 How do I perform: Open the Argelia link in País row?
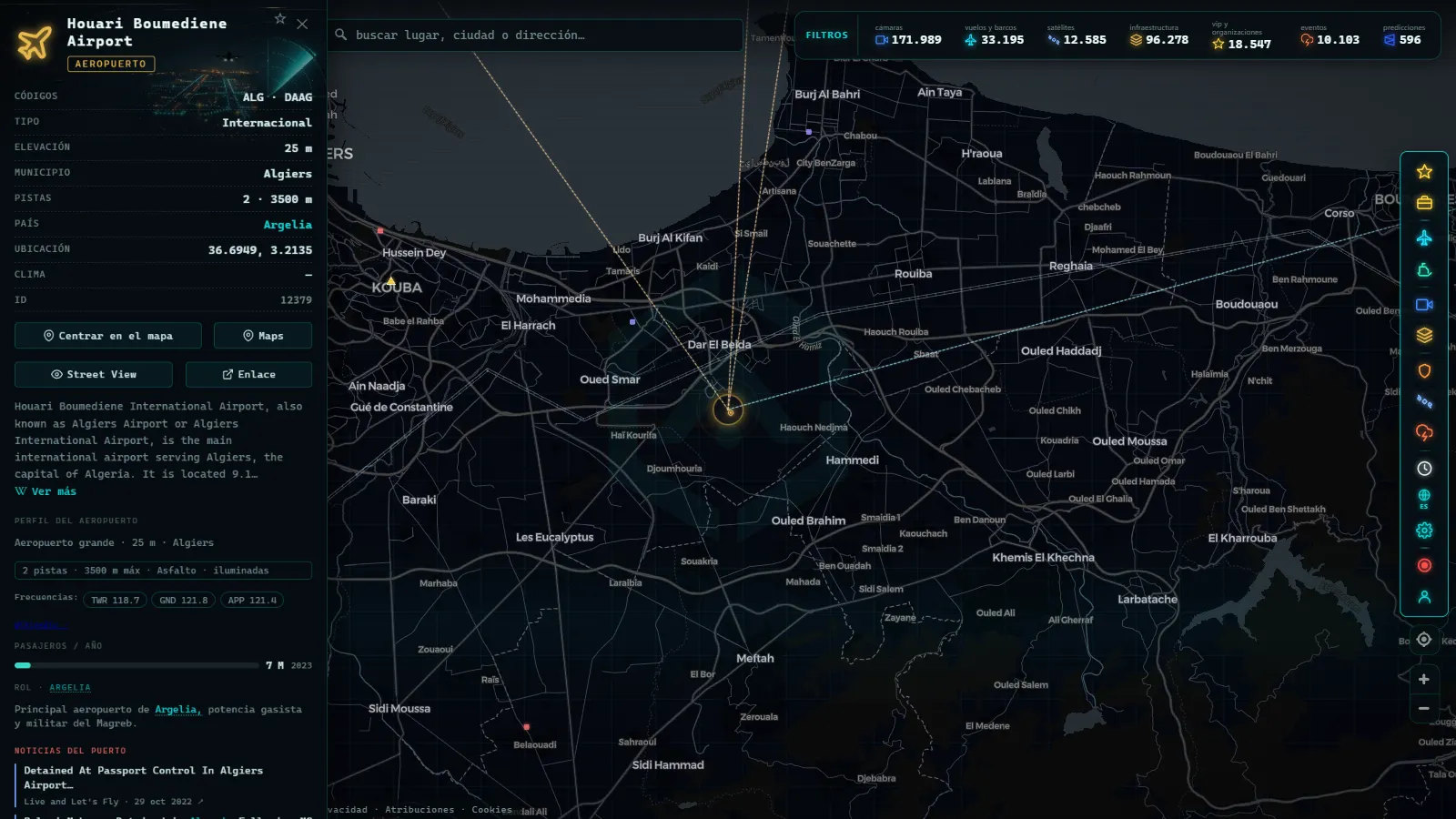tap(288, 225)
